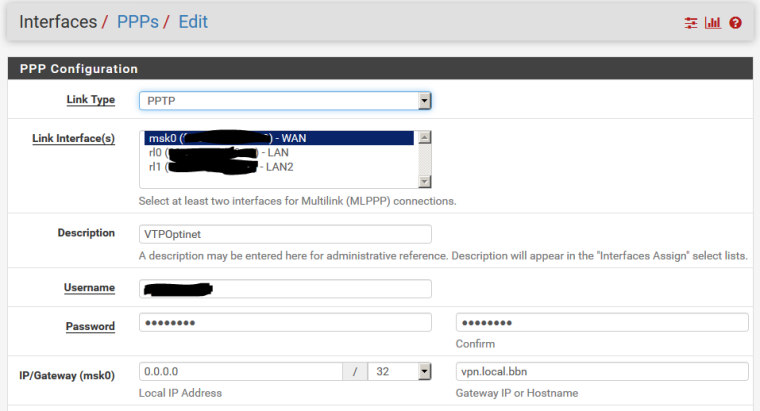Focus the Local IP Address field
This screenshot has height=411, width=760.
coord(241,372)
